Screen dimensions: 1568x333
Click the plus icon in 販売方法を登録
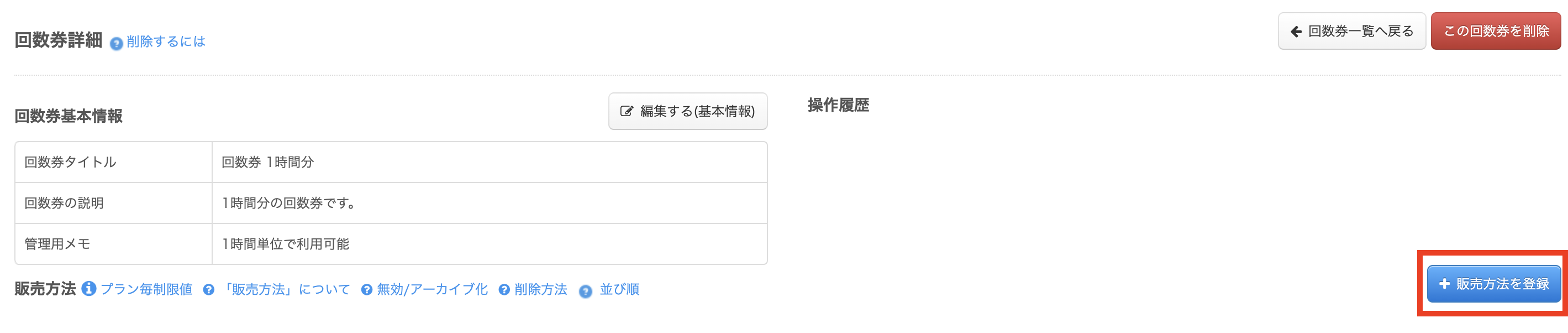coord(1444,284)
